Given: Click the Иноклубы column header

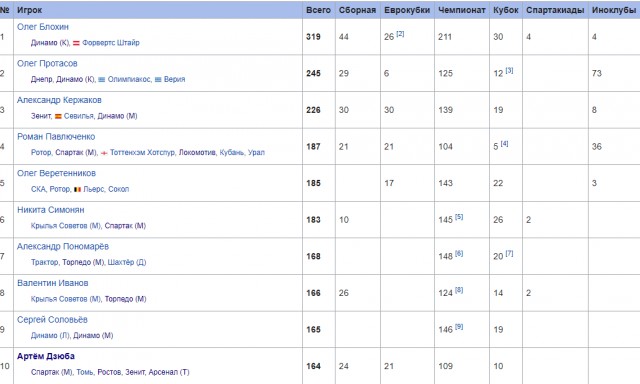Looking at the screenshot, I should point(614,10).
